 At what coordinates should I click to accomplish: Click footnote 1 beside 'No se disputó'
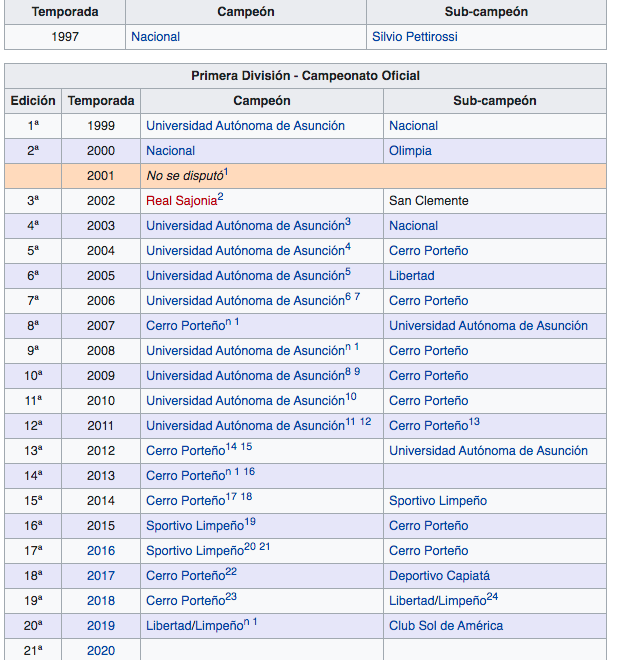(226, 172)
